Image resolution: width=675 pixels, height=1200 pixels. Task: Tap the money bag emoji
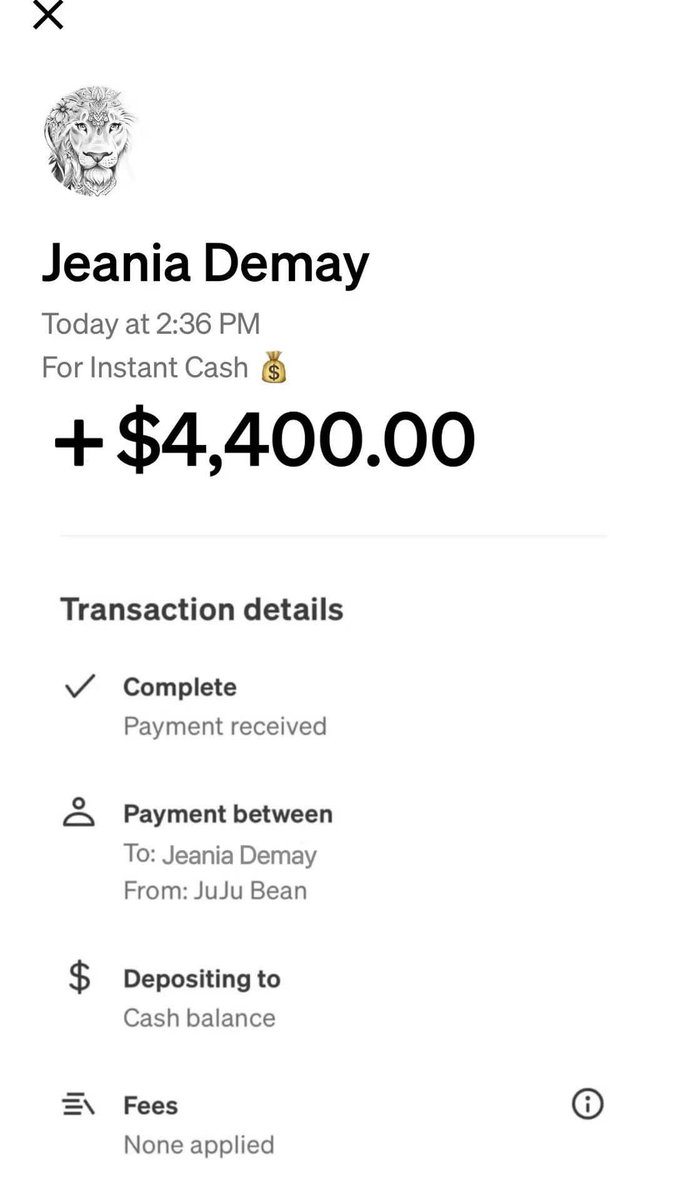coord(274,368)
